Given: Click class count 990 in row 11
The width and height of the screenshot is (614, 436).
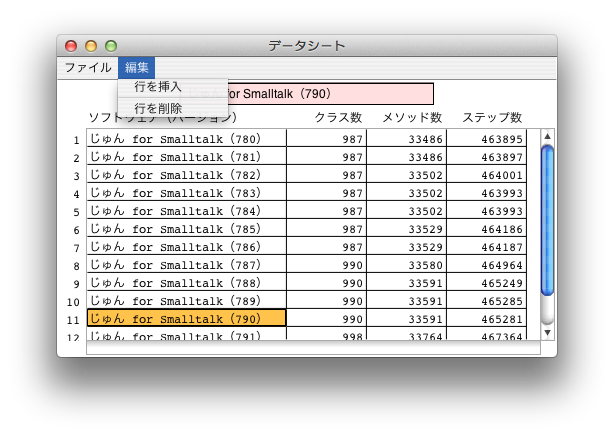Looking at the screenshot, I should (327, 319).
